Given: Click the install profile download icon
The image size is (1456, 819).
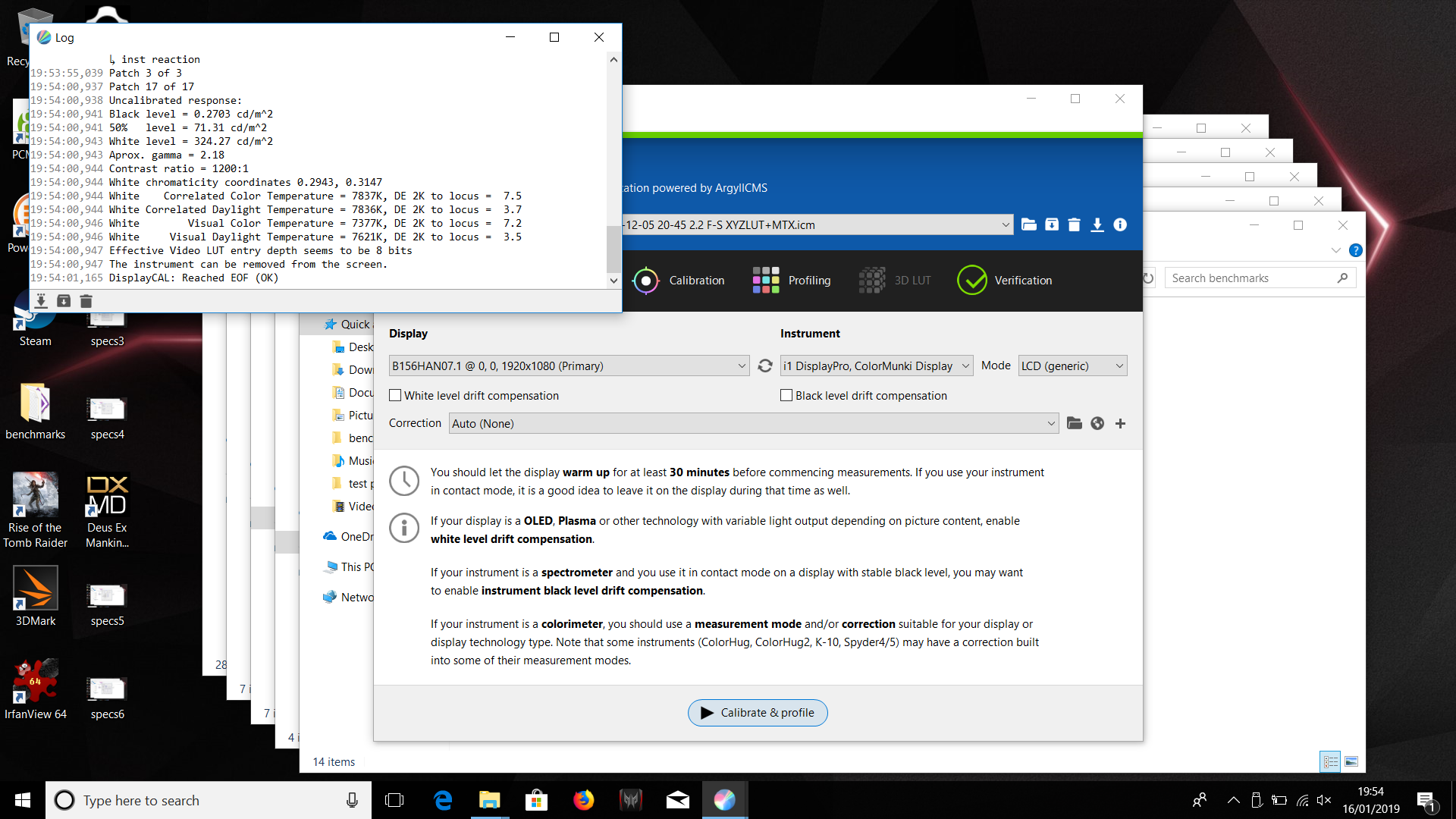Looking at the screenshot, I should 1097,224.
